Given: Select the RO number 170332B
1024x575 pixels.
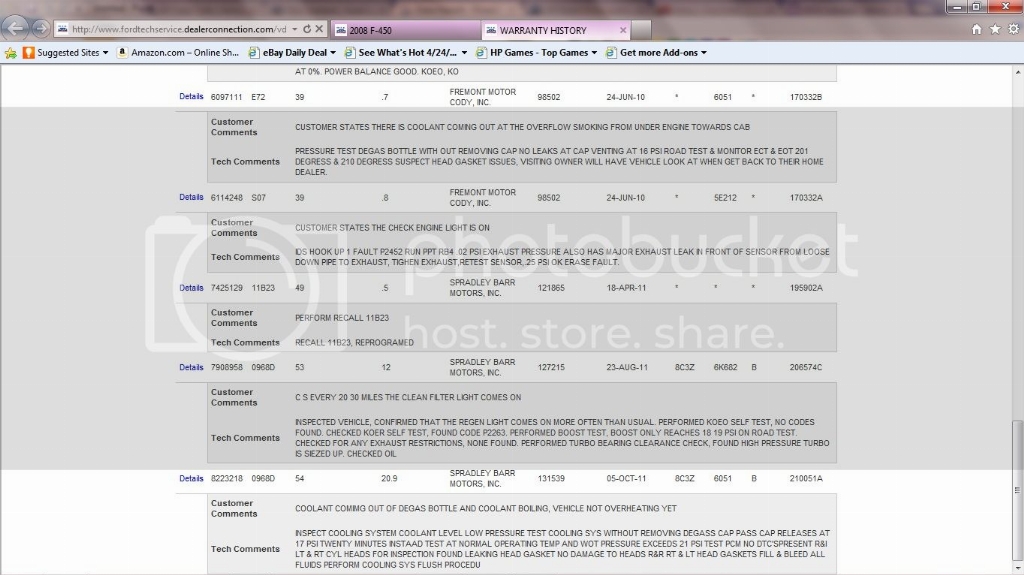Looking at the screenshot, I should pos(806,97).
